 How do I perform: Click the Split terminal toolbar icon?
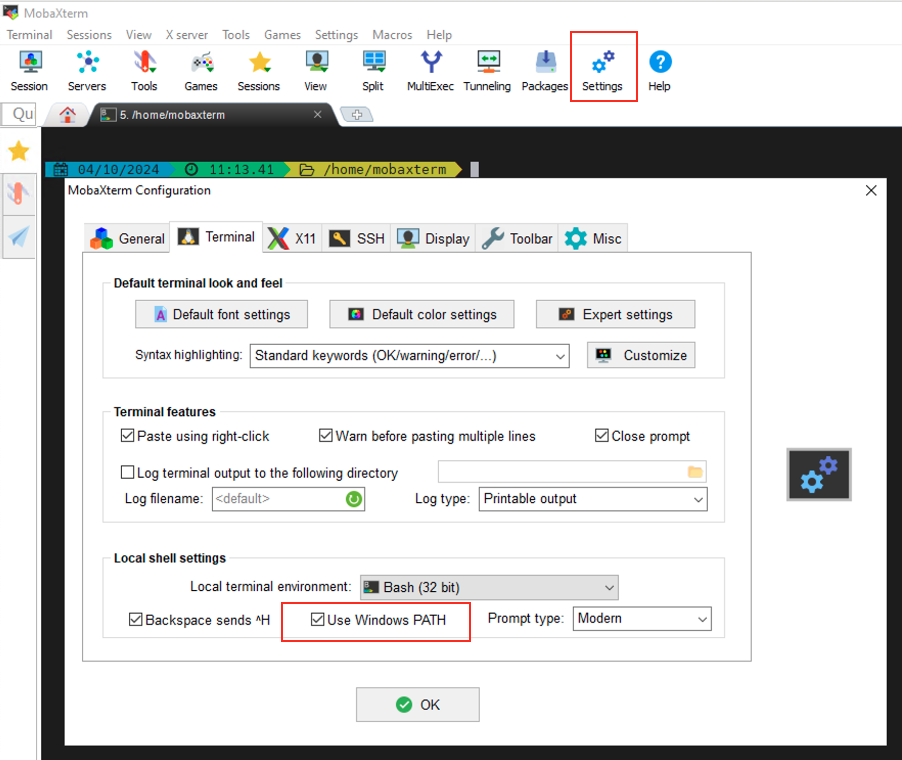click(373, 70)
